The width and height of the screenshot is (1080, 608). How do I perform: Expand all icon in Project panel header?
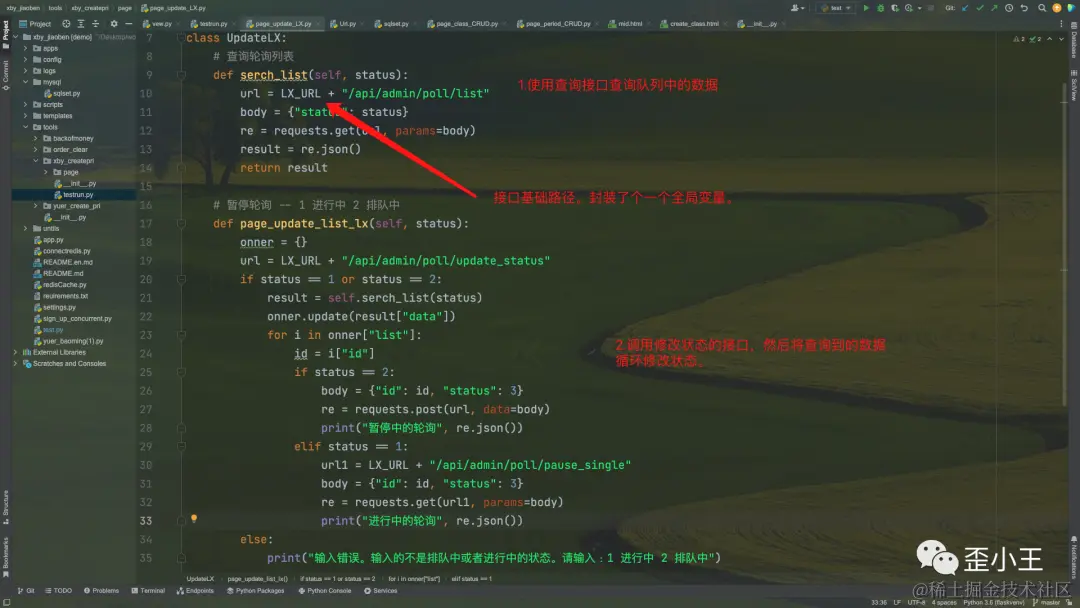point(81,23)
